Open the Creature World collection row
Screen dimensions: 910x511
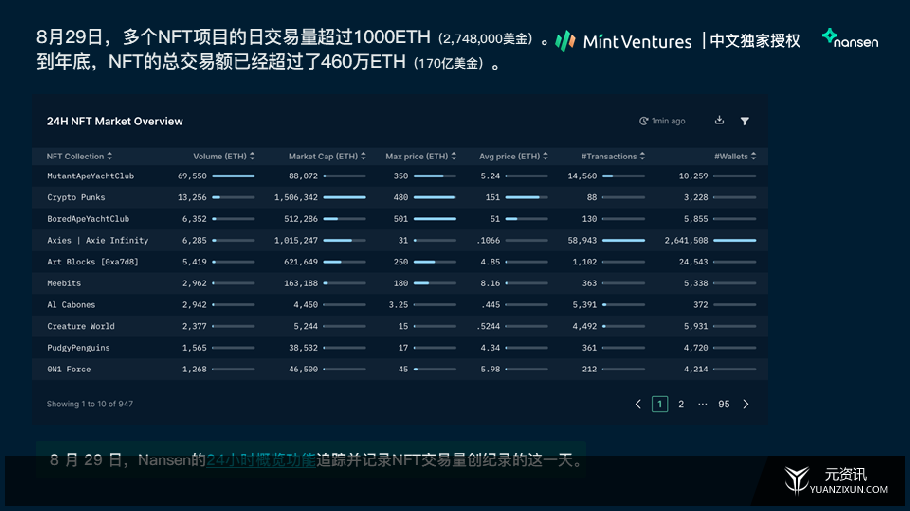(x=400, y=326)
